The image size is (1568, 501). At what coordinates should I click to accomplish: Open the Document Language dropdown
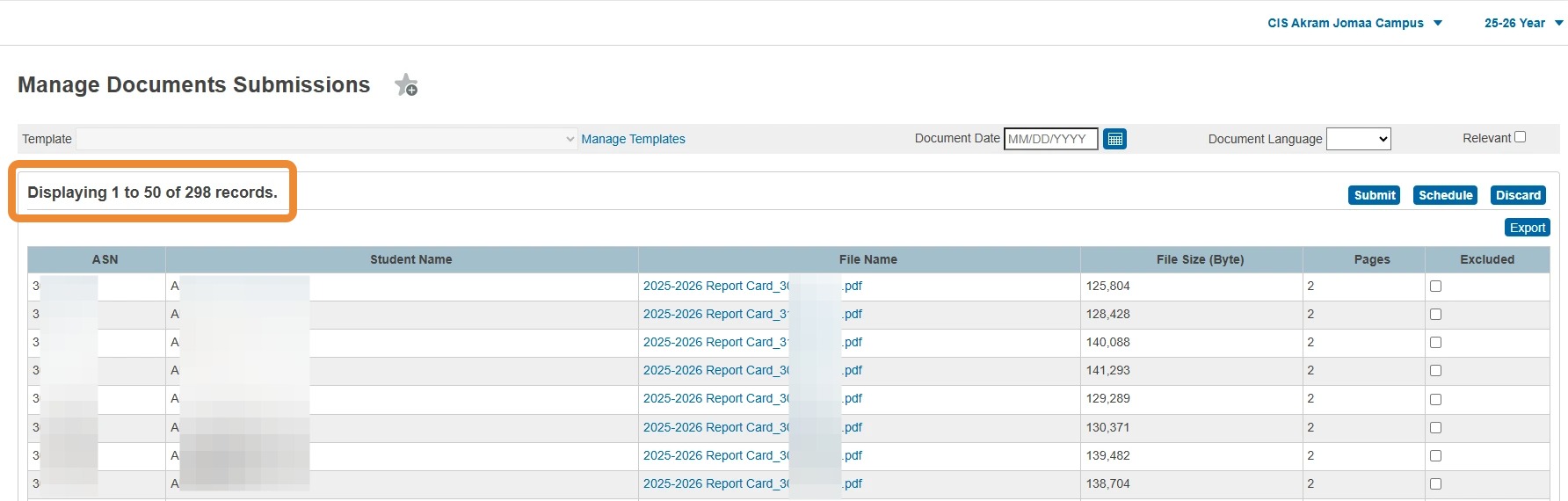1358,139
